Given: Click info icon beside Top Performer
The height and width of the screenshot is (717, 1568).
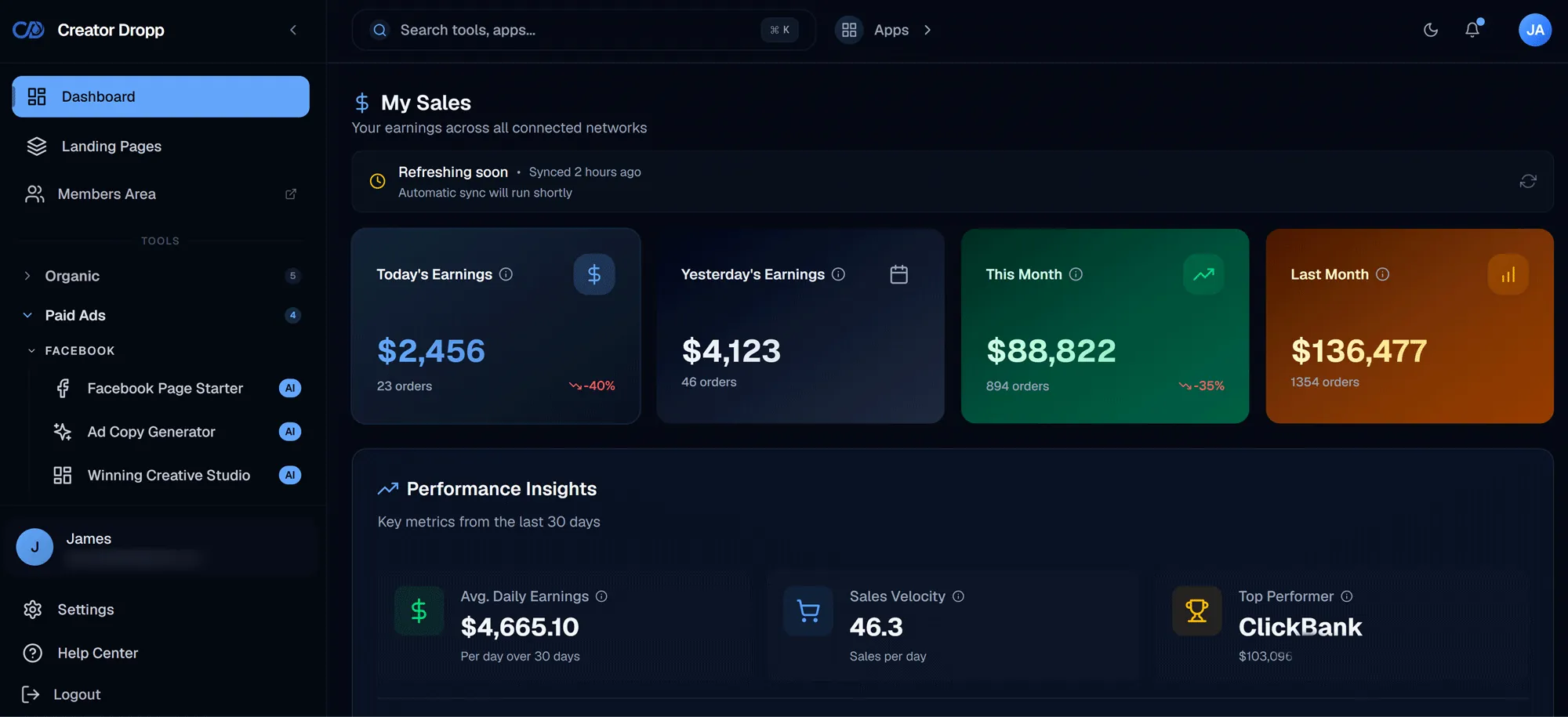Looking at the screenshot, I should tap(1347, 596).
